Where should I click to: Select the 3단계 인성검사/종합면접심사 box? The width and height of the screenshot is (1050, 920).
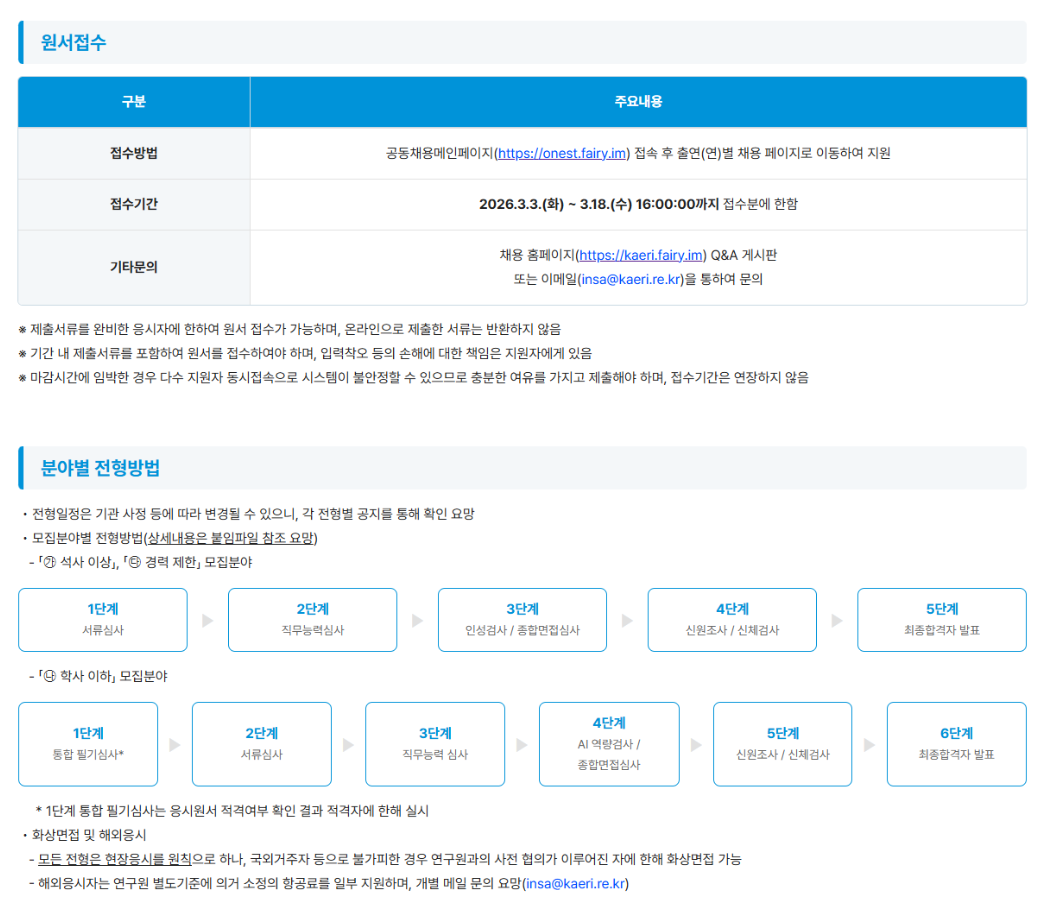click(522, 619)
